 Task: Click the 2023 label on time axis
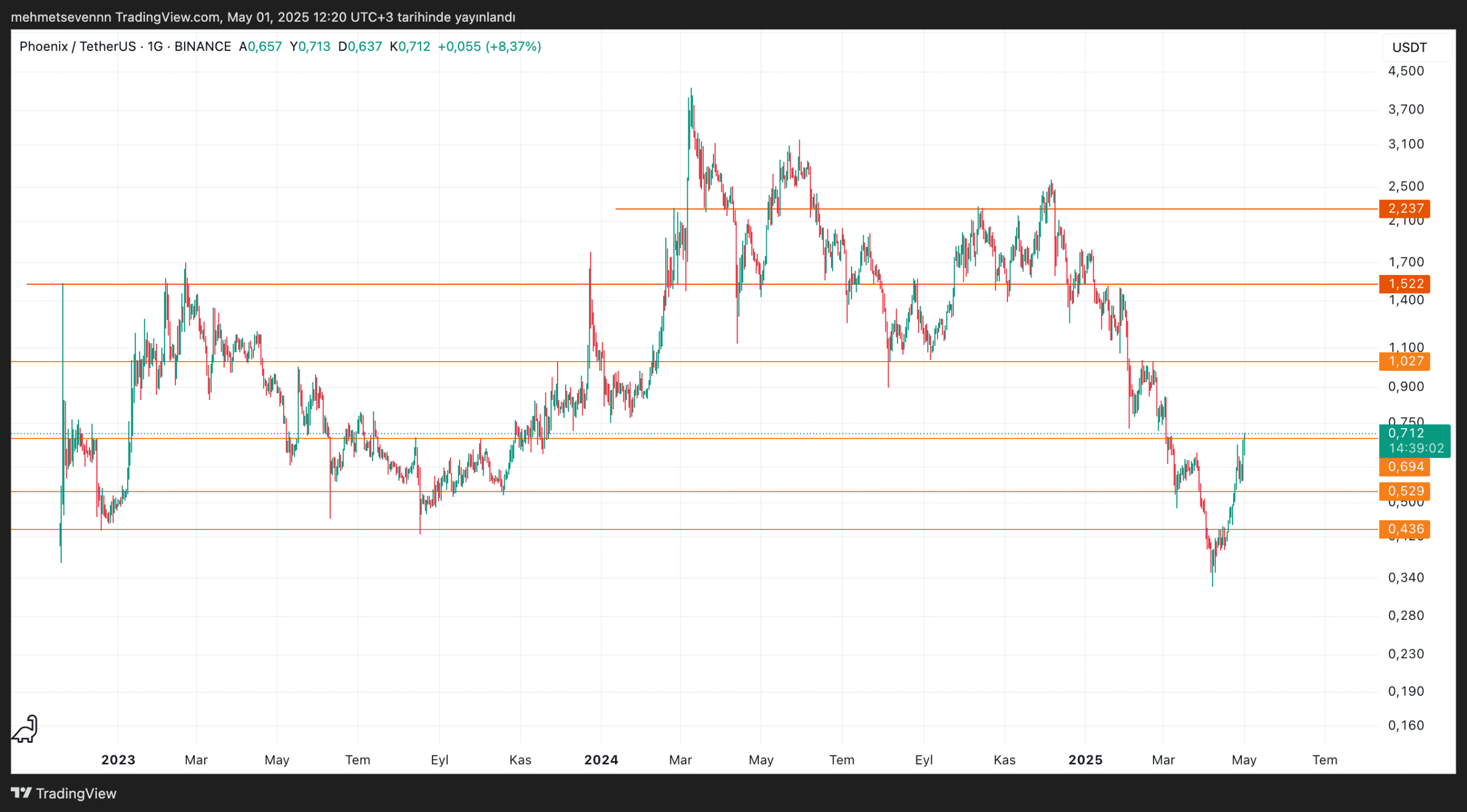point(118,760)
